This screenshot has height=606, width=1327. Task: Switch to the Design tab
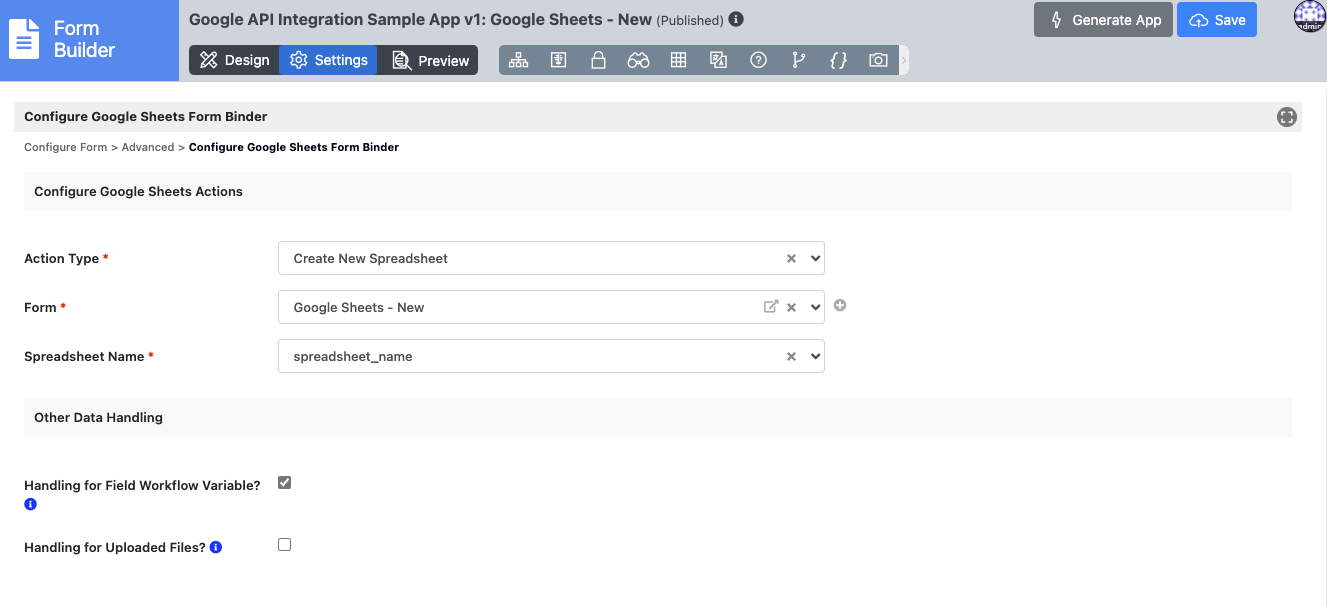tap(234, 60)
